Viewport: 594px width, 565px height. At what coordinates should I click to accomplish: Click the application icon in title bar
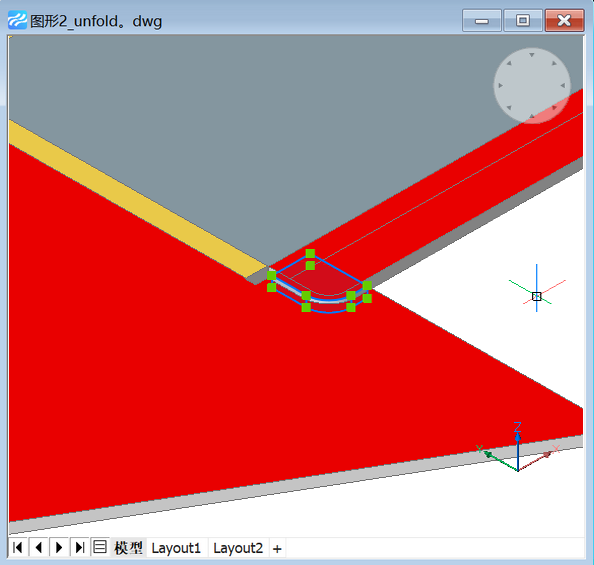click(x=17, y=20)
